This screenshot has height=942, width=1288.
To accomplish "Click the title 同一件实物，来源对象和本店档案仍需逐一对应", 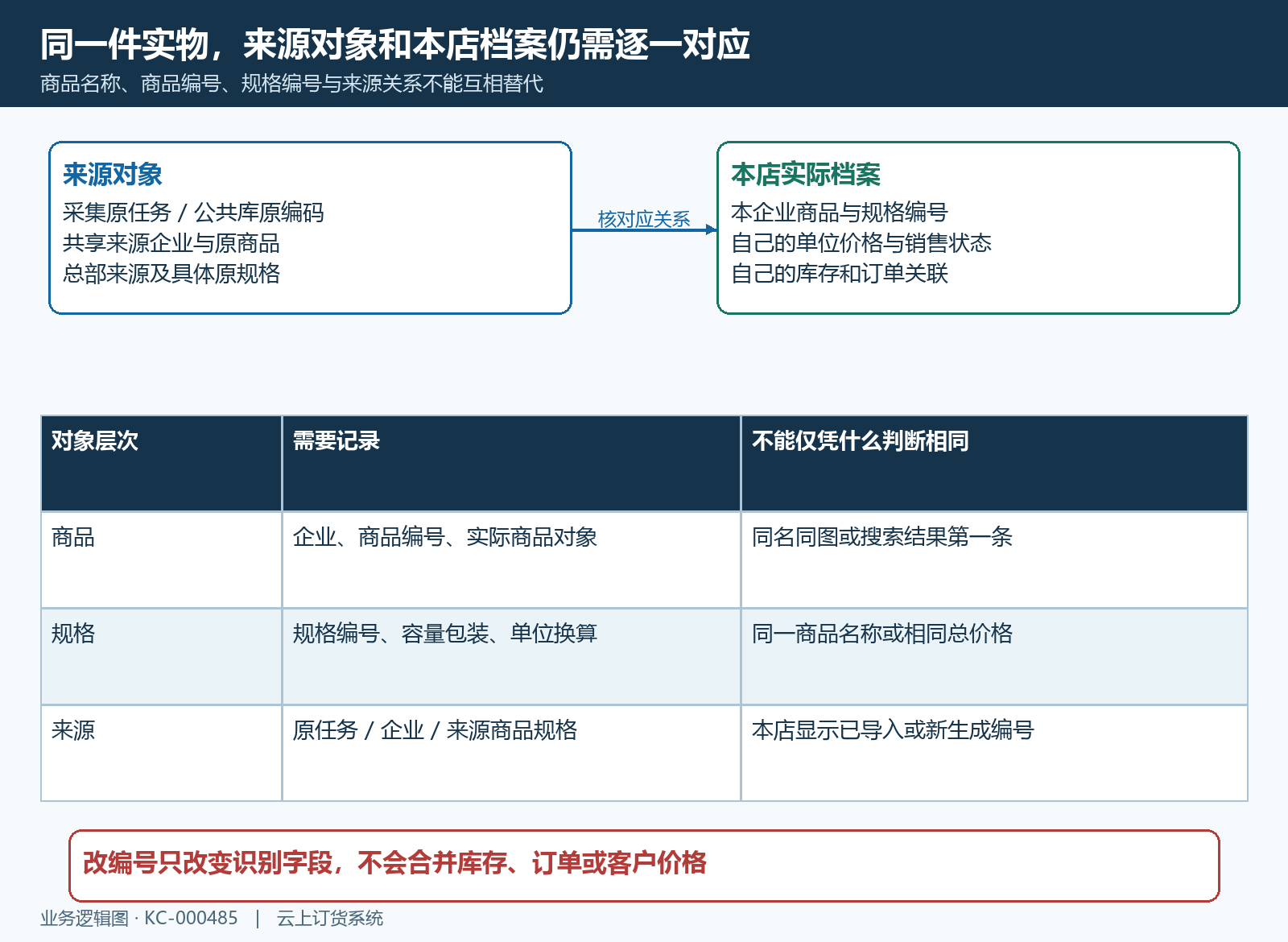I will pos(395,44).
